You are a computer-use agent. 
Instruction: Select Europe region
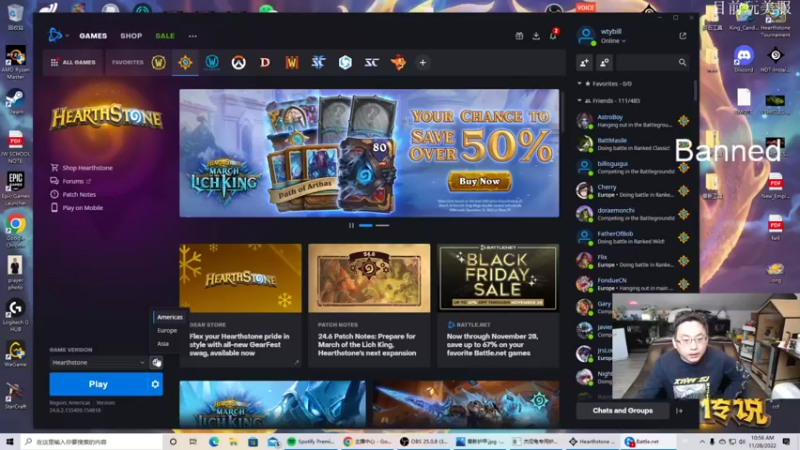pyautogui.click(x=167, y=330)
